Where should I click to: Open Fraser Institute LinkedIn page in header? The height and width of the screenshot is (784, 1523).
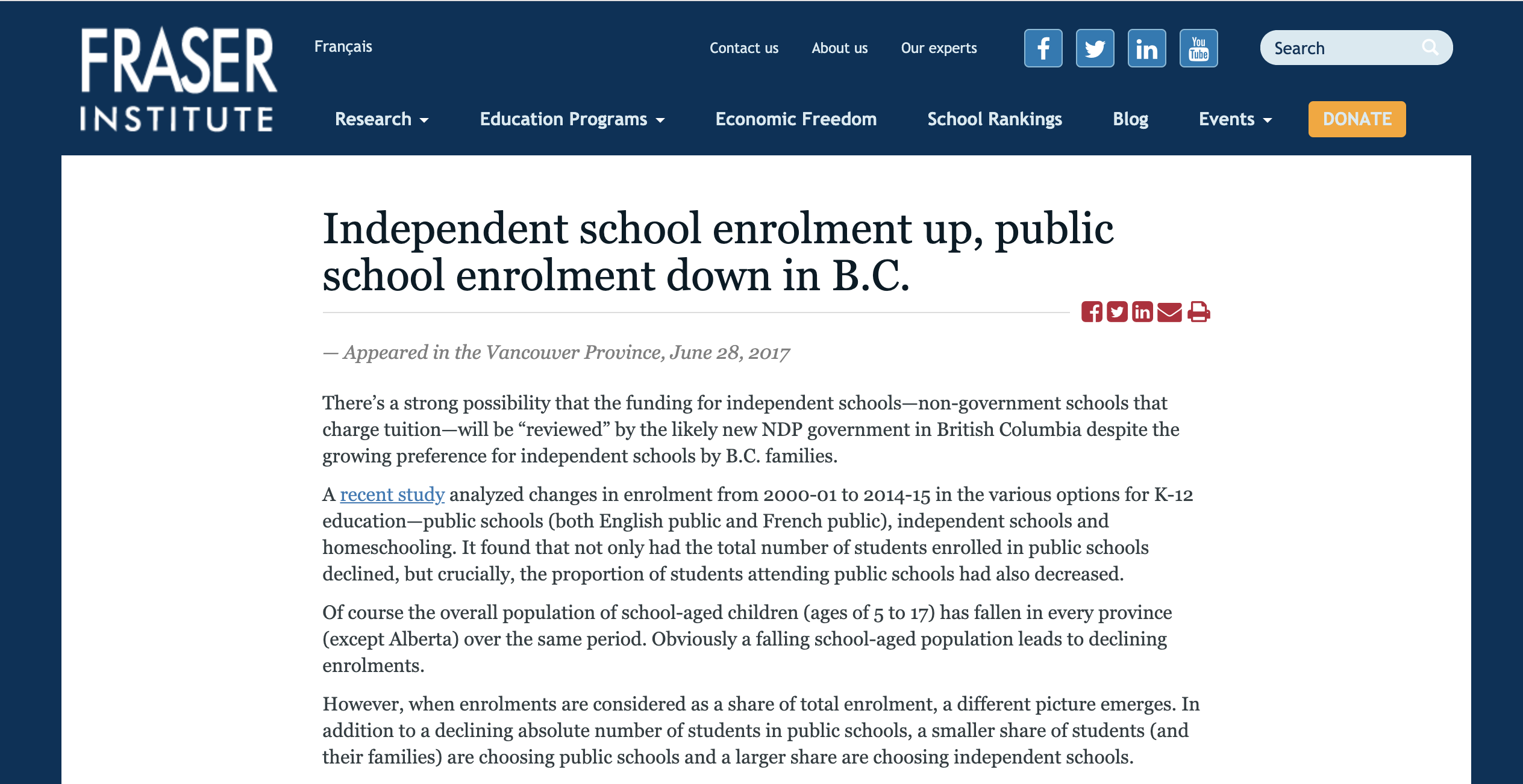pyautogui.click(x=1146, y=48)
